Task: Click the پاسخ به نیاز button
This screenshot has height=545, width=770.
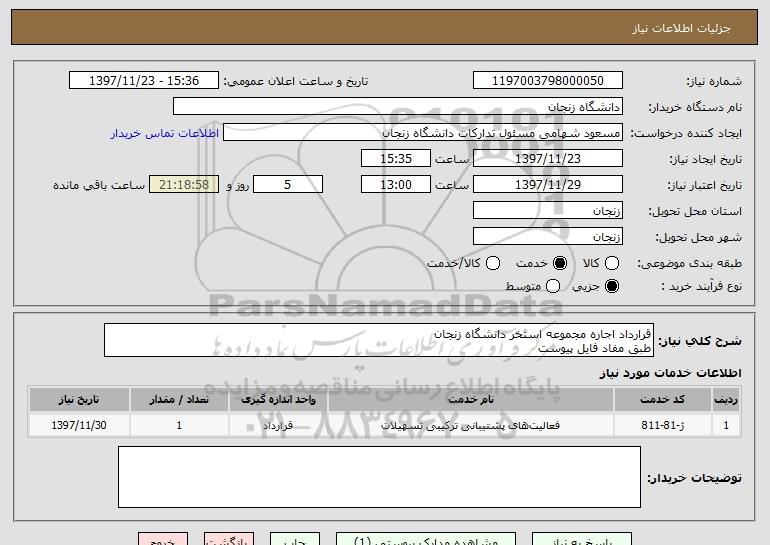Action: click(582, 539)
